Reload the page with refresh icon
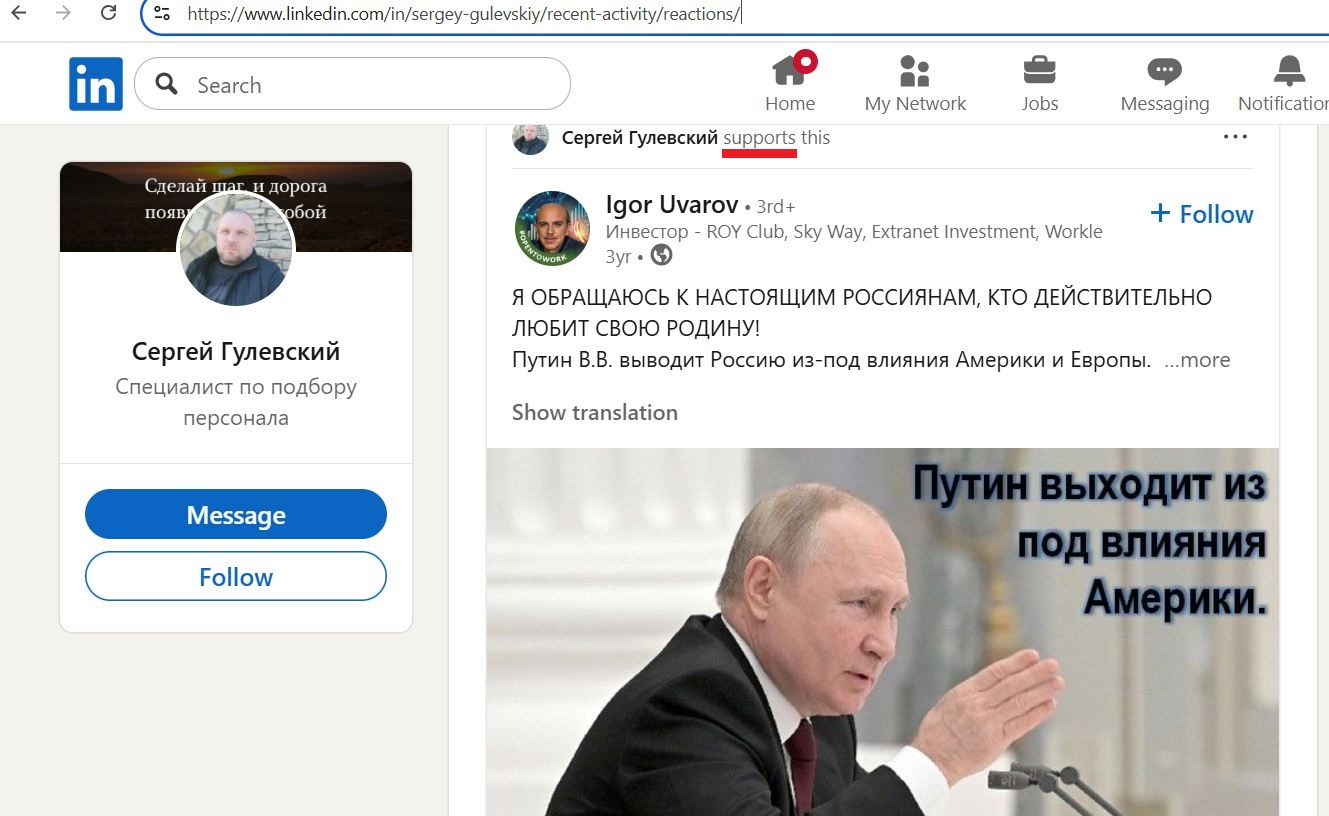Viewport: 1329px width, 816px height. (109, 13)
